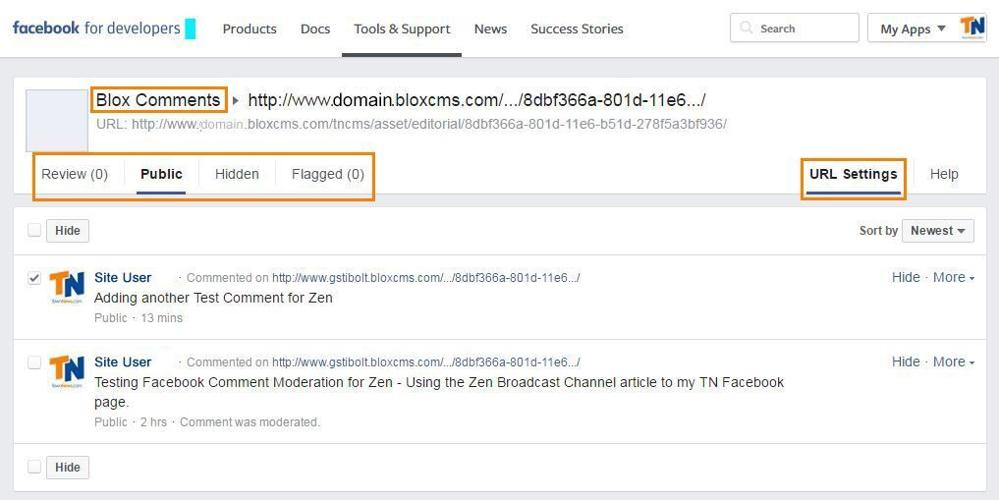Open More menu on first comment
The image size is (999, 500).
(x=953, y=277)
